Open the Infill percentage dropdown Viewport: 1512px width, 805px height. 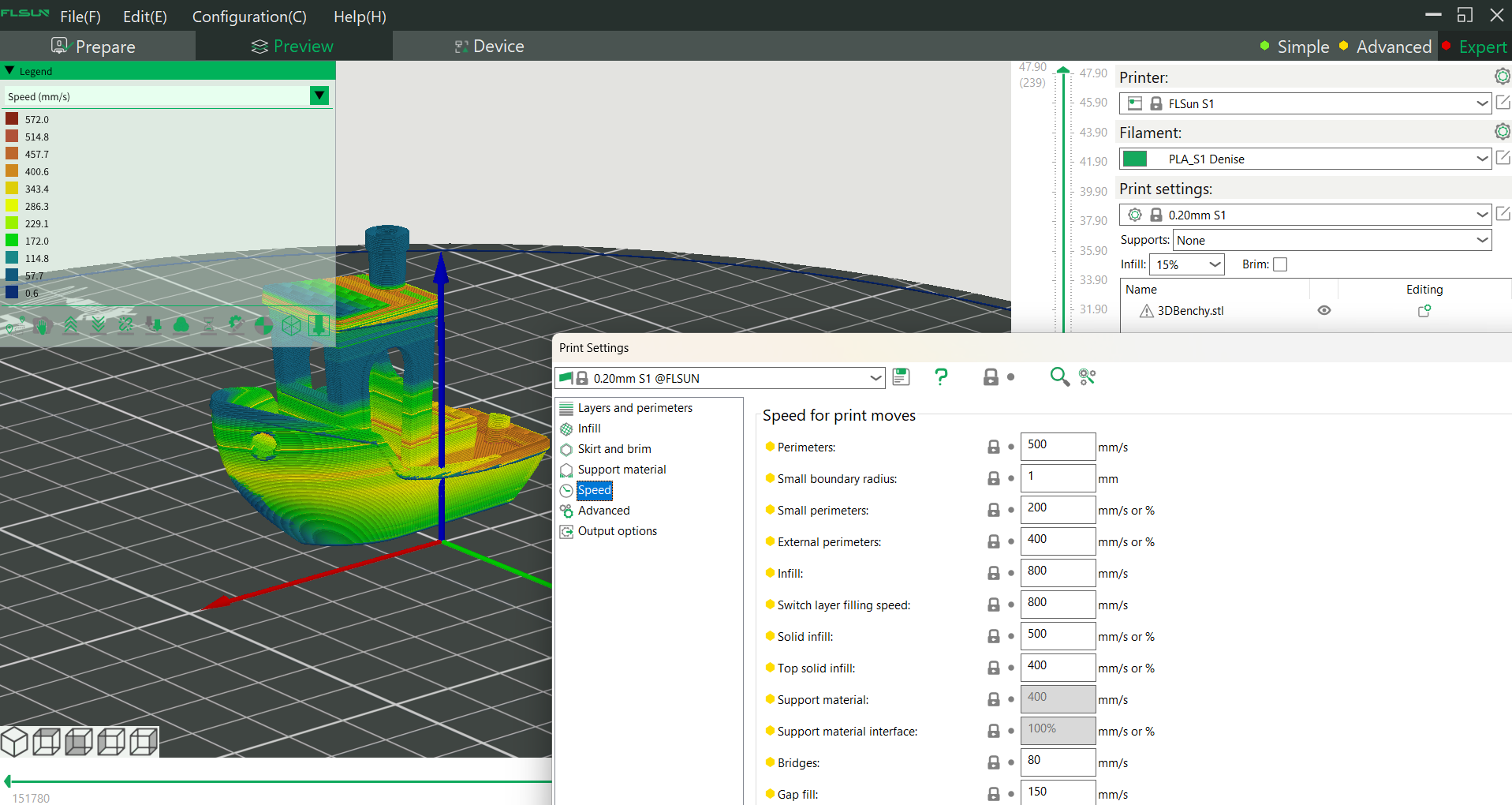[1186, 264]
